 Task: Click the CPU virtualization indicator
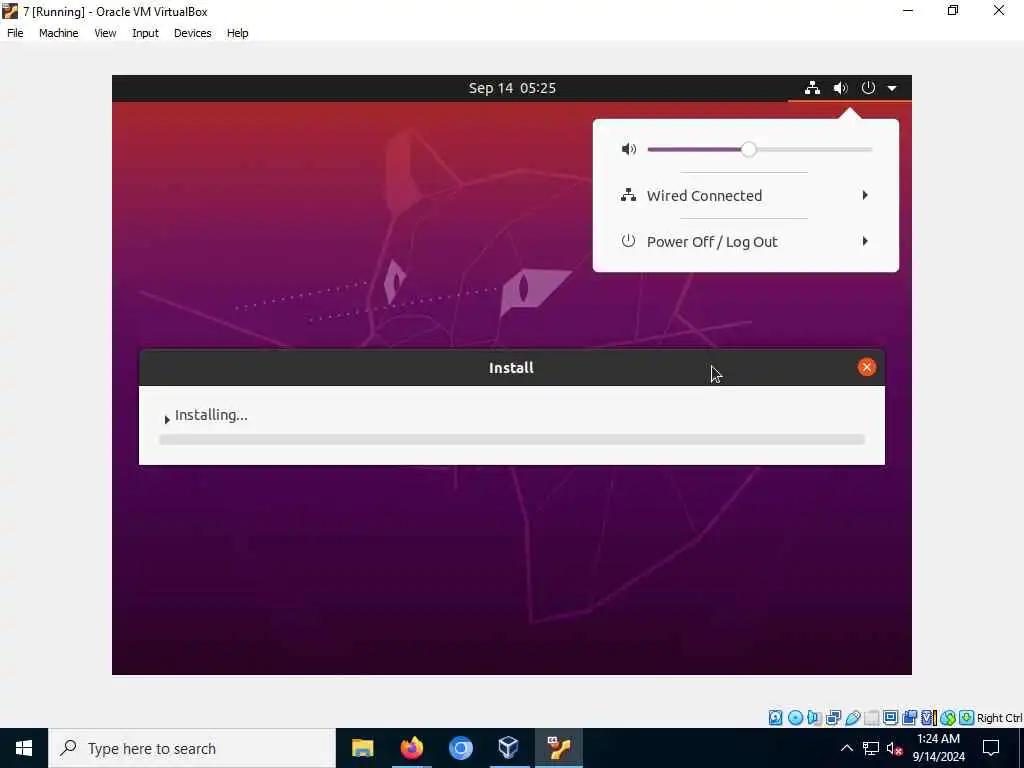point(929,718)
